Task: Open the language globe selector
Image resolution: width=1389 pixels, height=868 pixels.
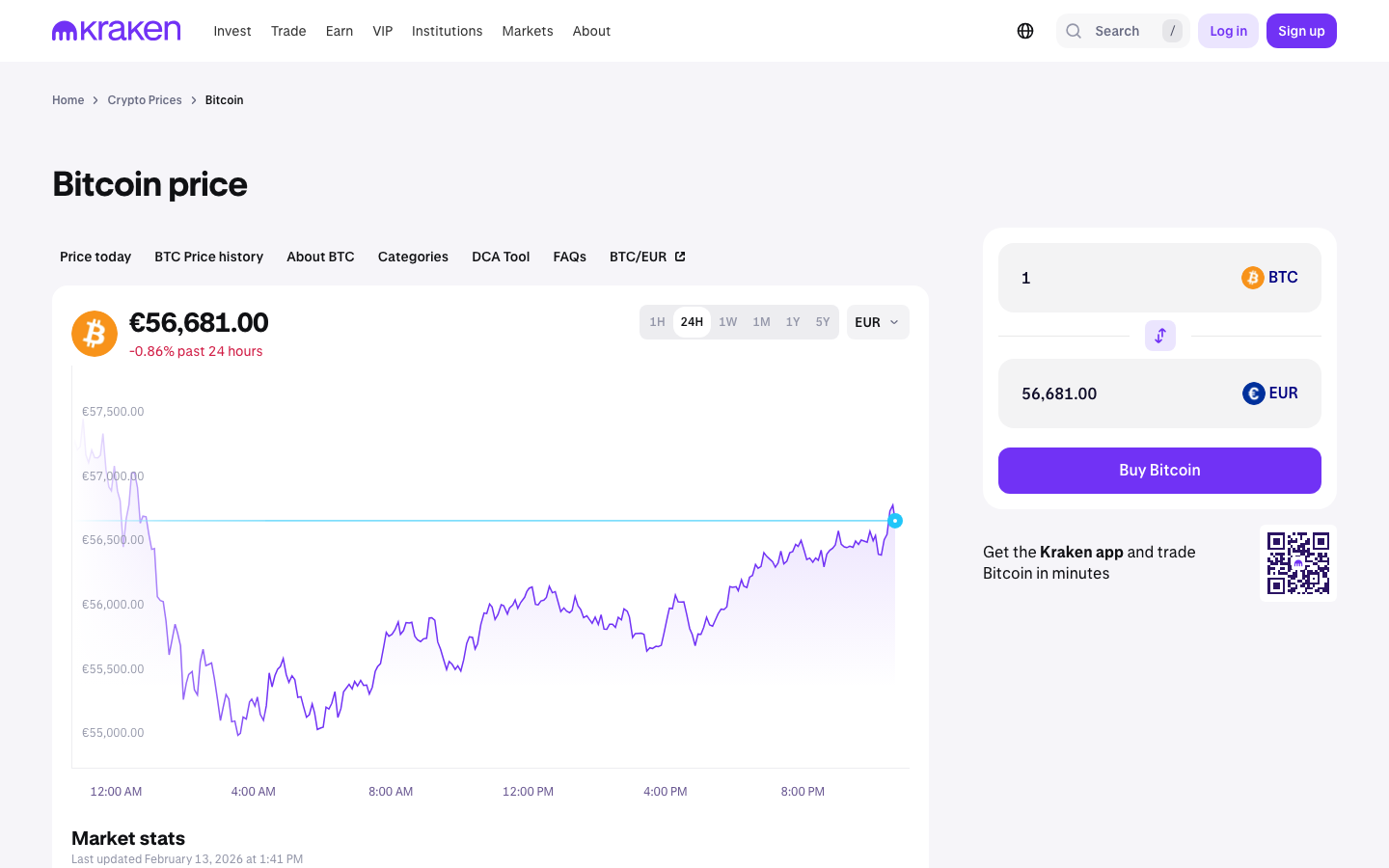Action: point(1024,30)
